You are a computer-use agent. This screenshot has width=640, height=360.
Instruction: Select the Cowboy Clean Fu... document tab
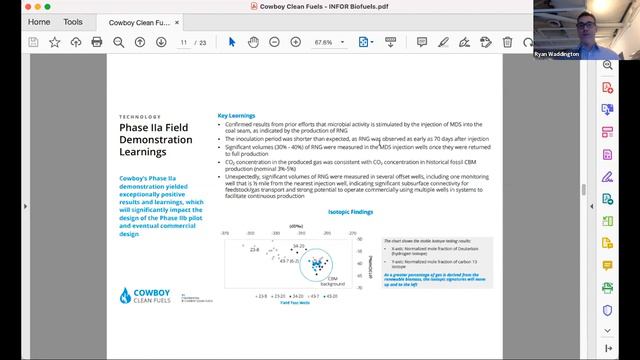tap(139, 23)
